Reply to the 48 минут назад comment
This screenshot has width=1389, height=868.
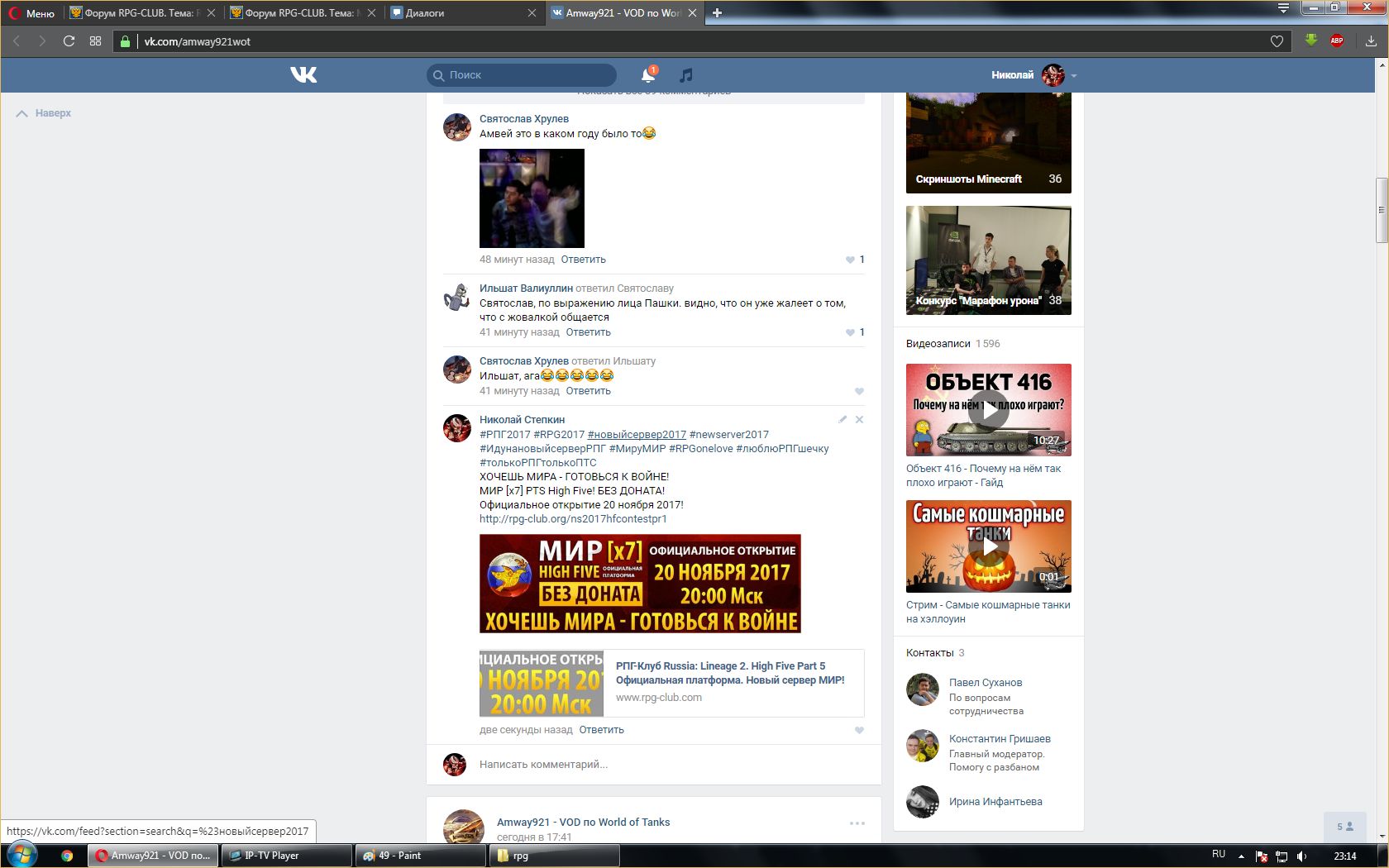(x=583, y=260)
